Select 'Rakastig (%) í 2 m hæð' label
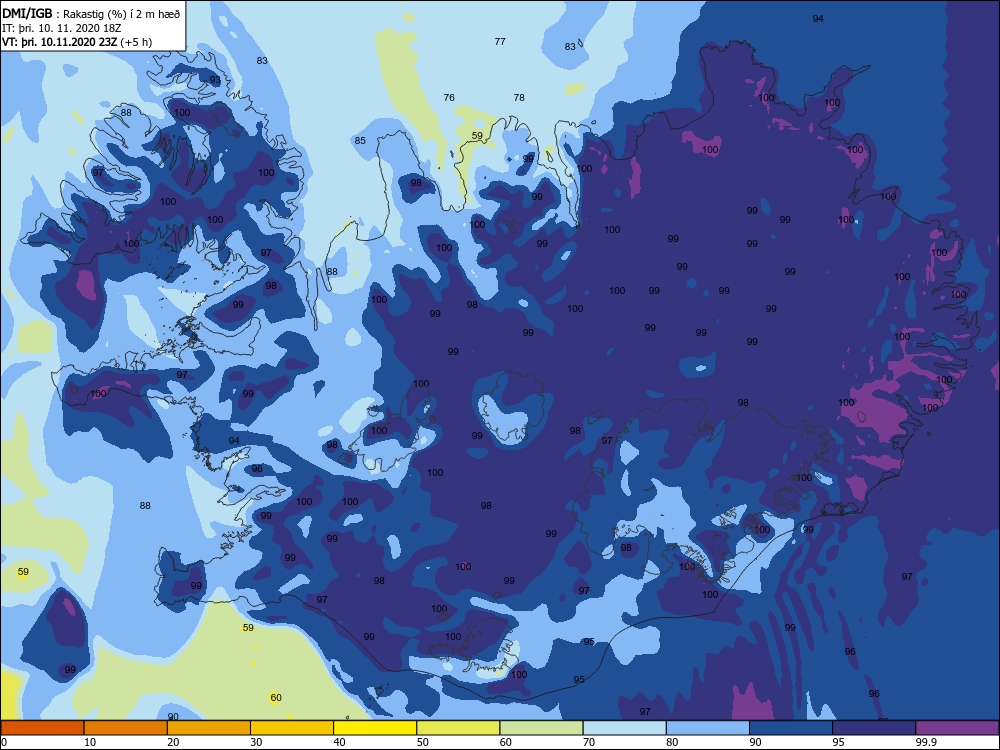Image resolution: width=1000 pixels, height=750 pixels. click(x=121, y=14)
